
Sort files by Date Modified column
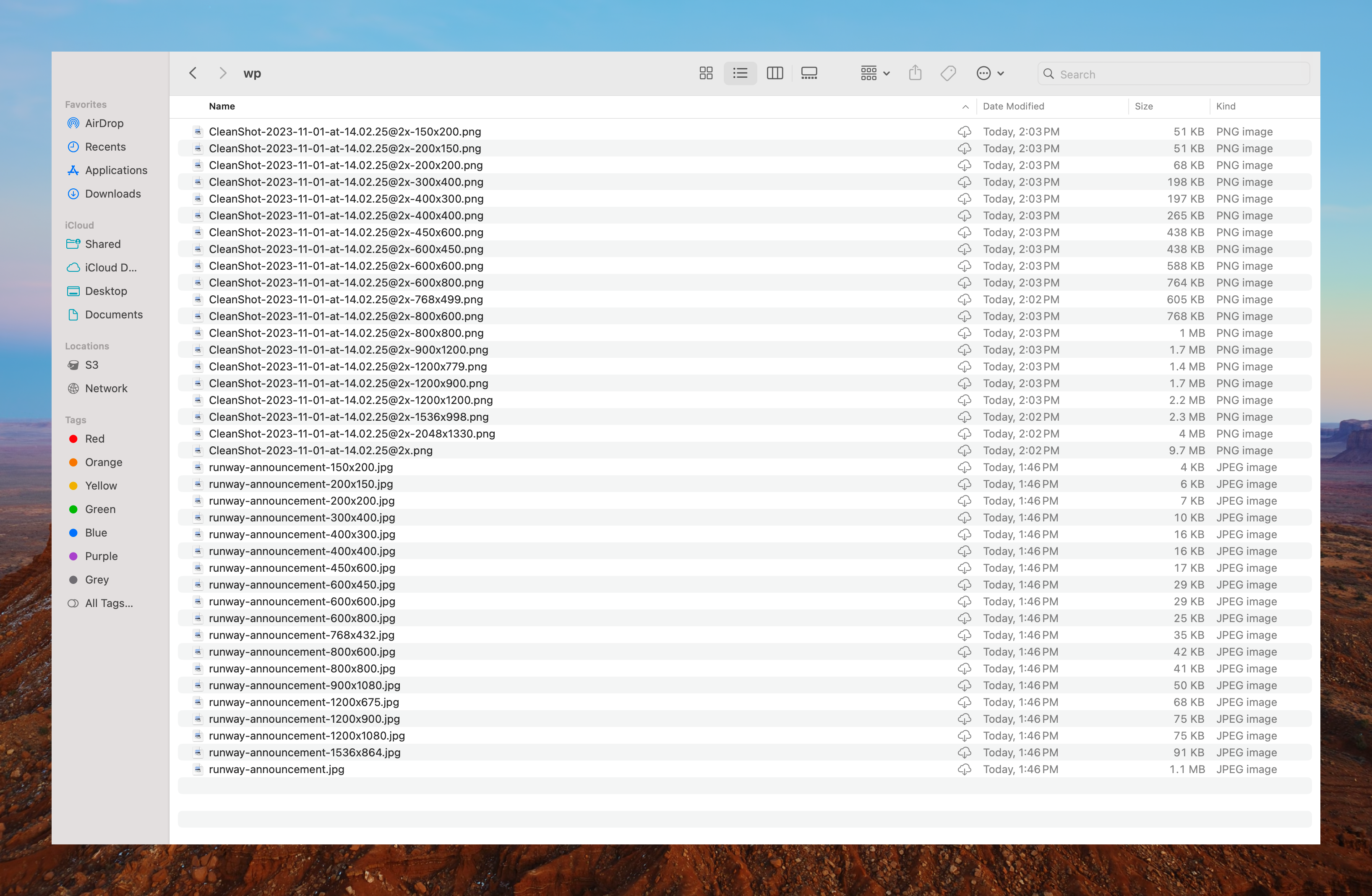coord(1013,106)
